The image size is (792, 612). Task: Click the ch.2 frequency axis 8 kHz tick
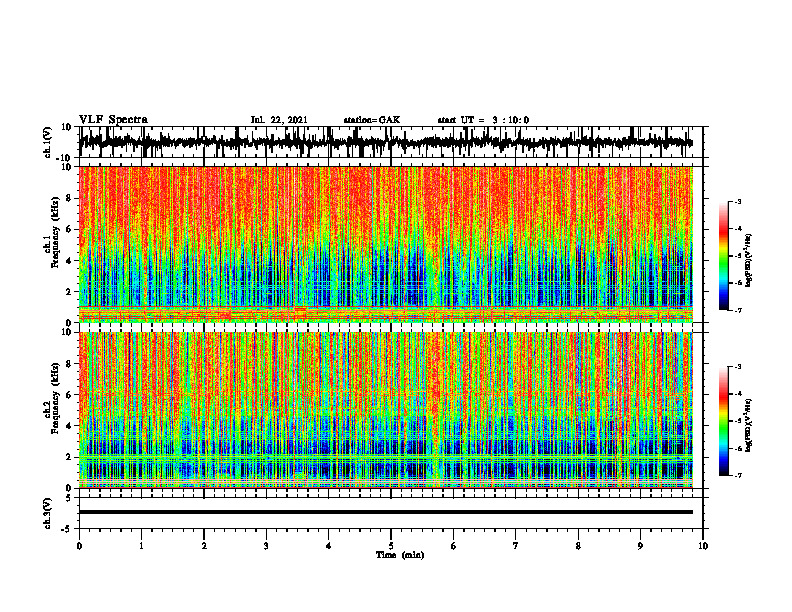pos(70,364)
